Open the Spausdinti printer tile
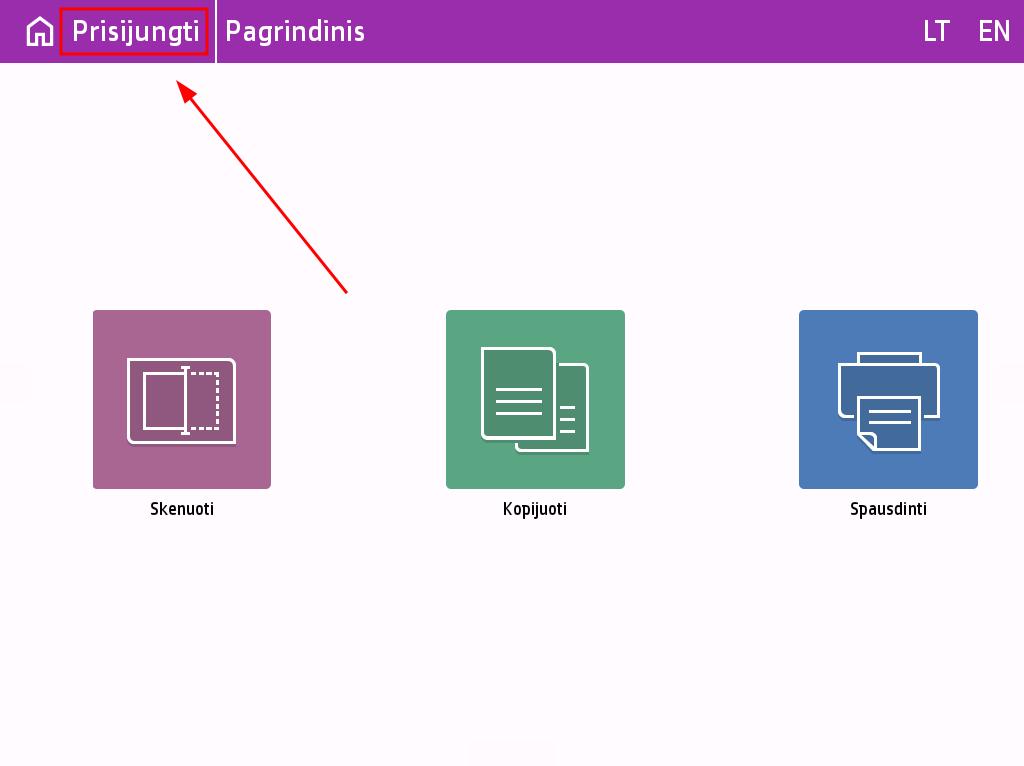This screenshot has height=766, width=1024. [888, 399]
